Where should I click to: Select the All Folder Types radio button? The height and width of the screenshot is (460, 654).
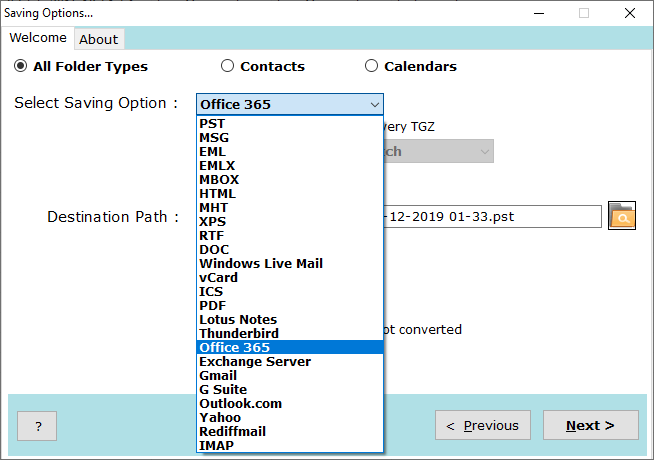click(20, 66)
